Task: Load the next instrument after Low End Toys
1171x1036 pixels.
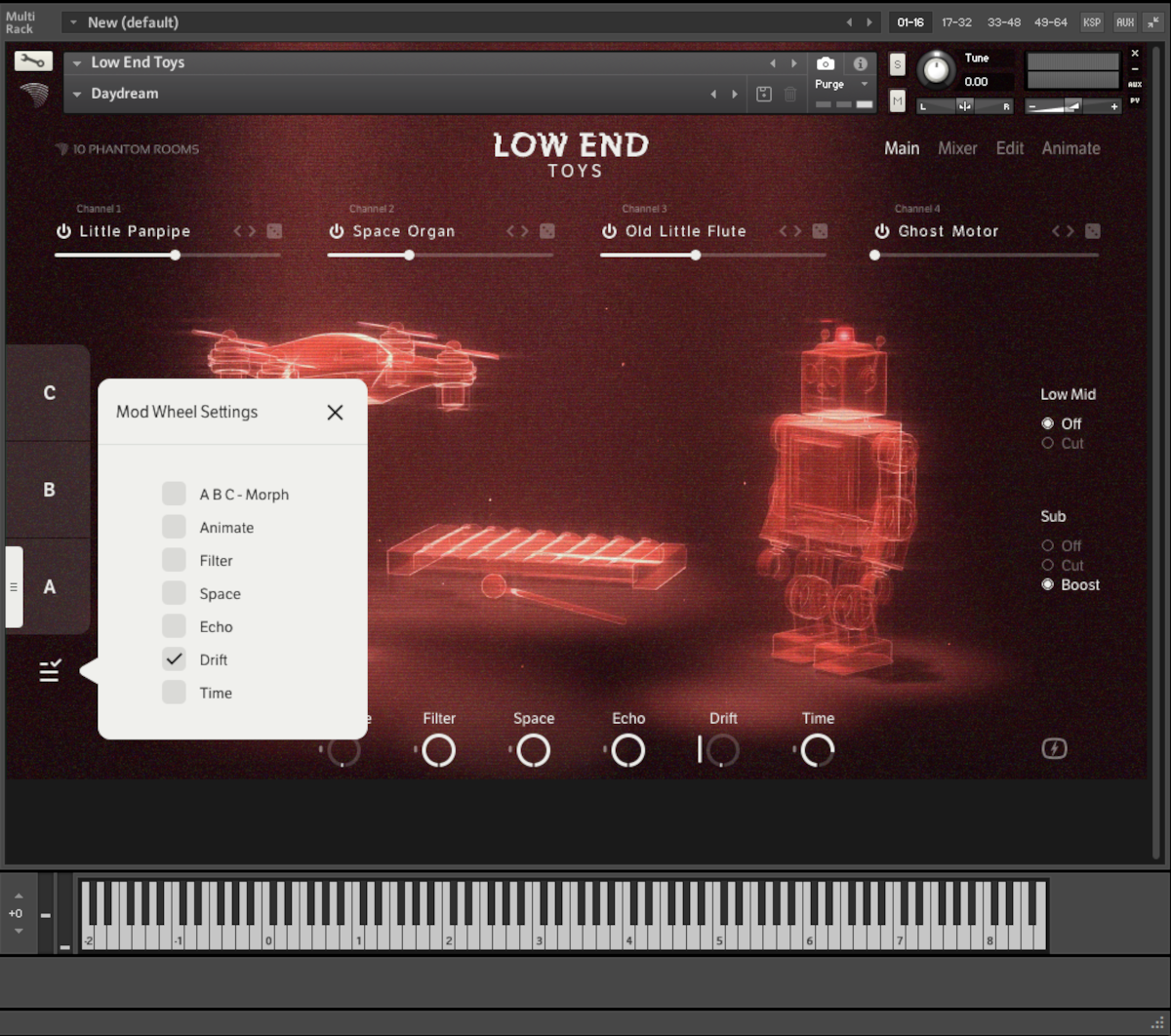Action: click(x=794, y=63)
